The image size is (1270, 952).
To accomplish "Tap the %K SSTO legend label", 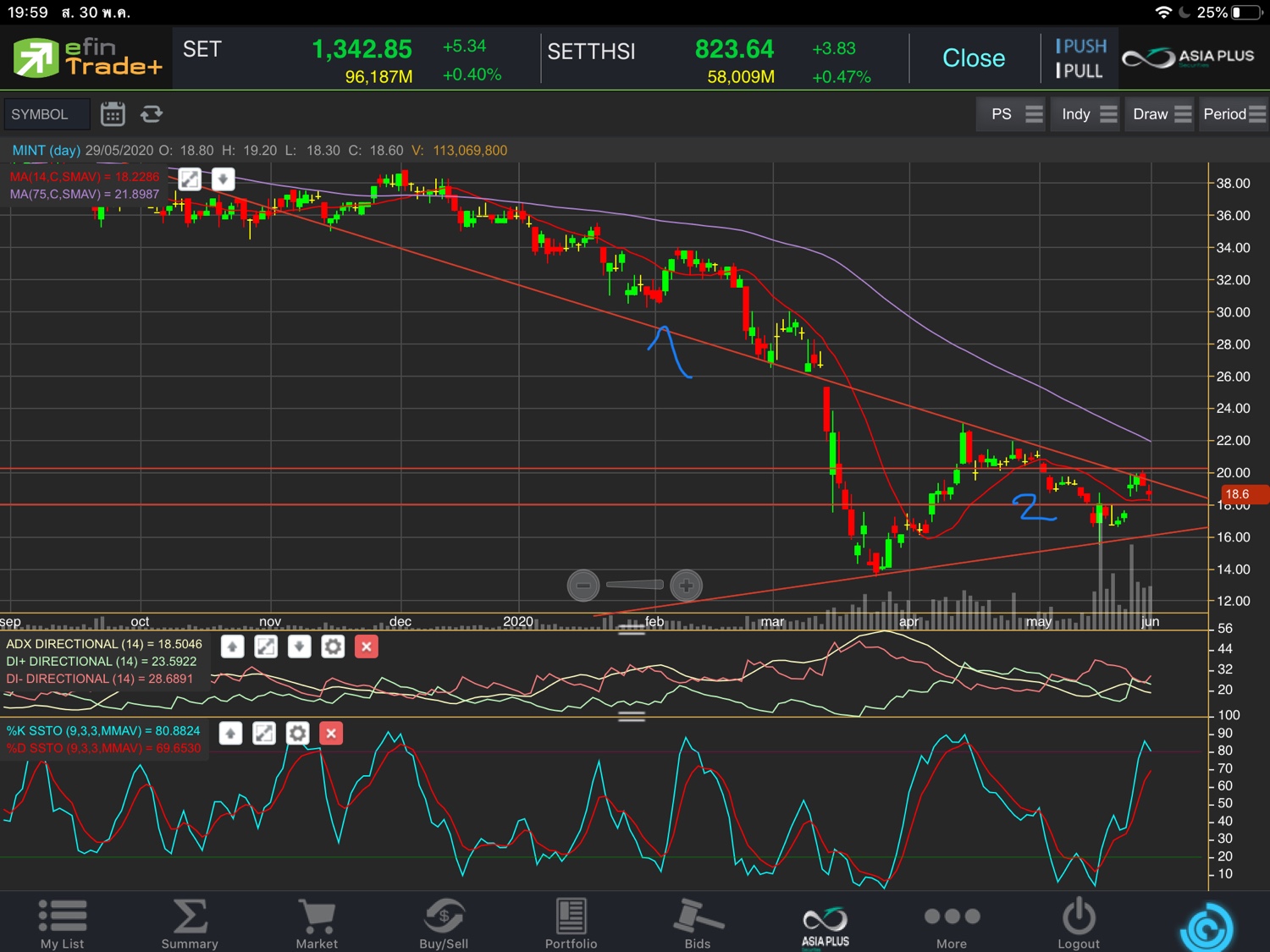I will point(103,731).
